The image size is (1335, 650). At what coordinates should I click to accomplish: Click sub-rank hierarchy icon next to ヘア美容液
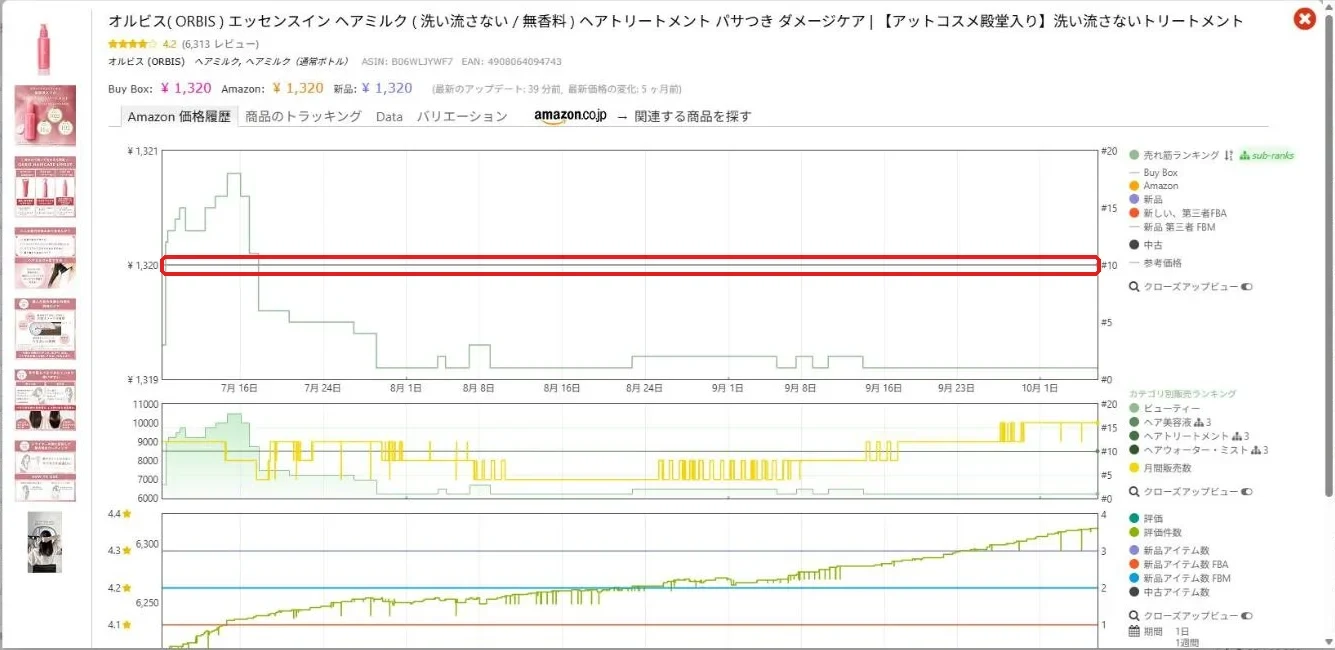(1200, 422)
